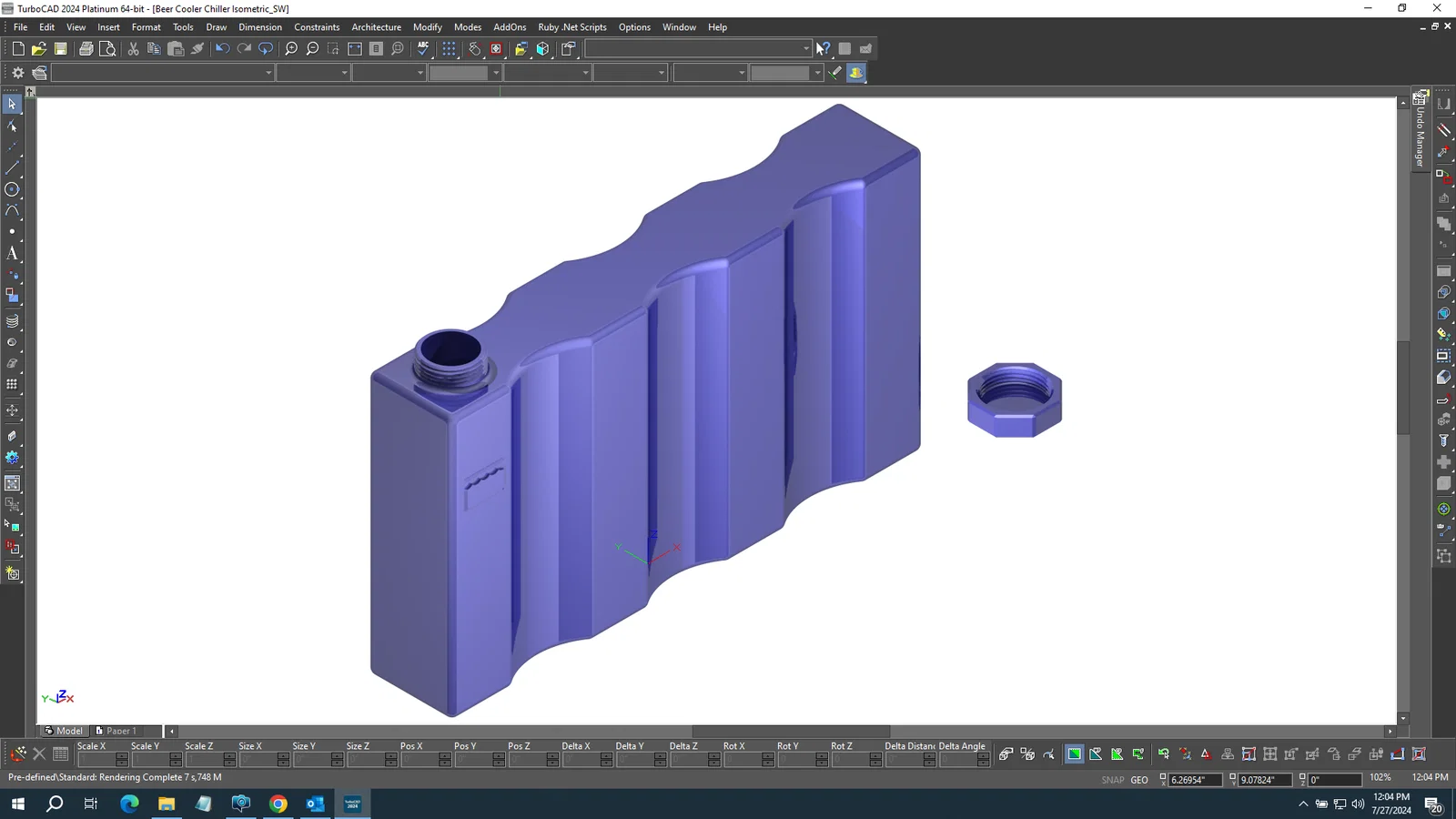
Task: Open the Architecture menu
Action: [x=377, y=27]
